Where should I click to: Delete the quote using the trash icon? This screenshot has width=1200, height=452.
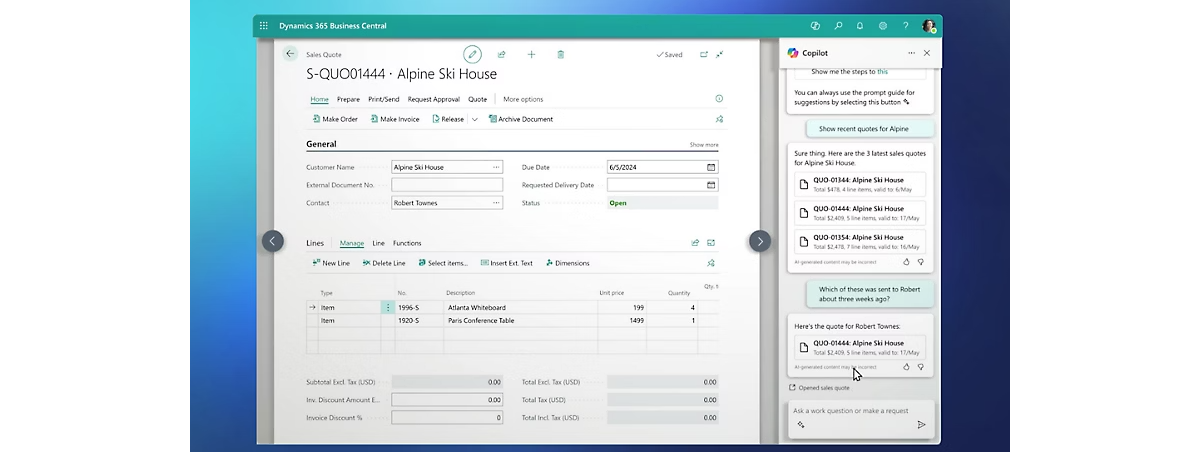pyautogui.click(x=560, y=54)
